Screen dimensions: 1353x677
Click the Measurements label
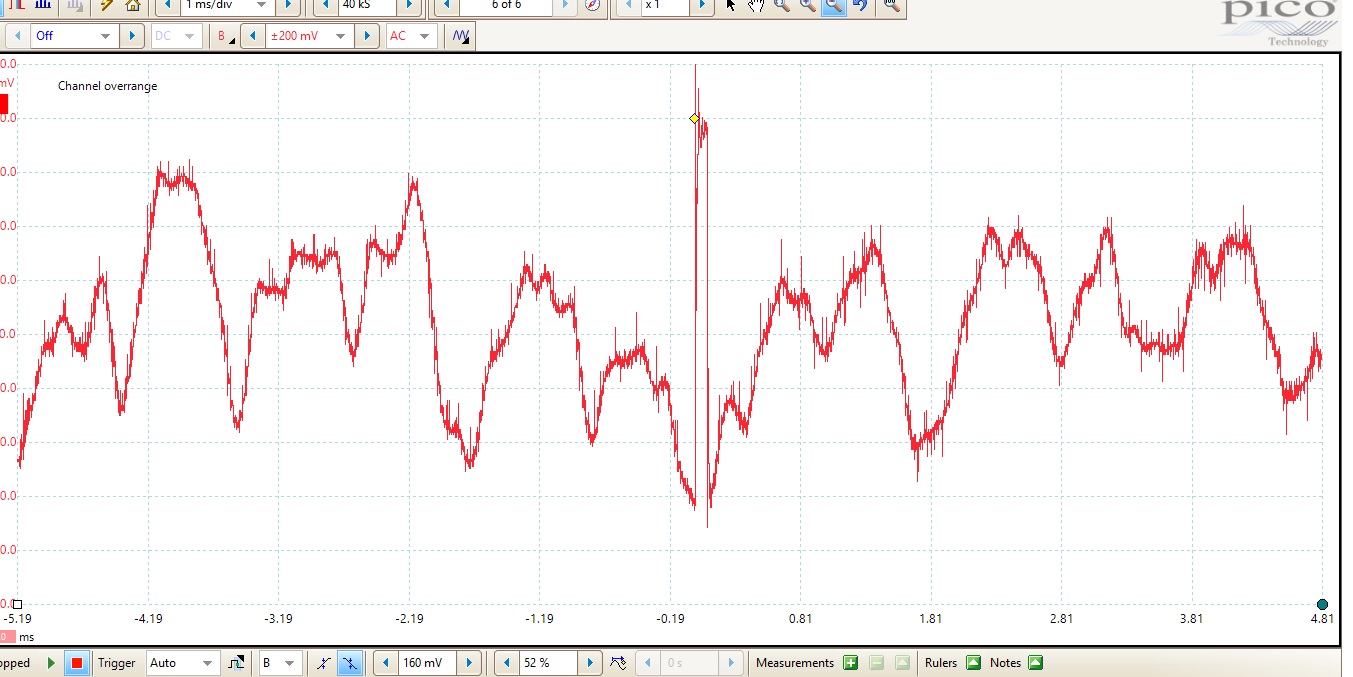coord(795,663)
